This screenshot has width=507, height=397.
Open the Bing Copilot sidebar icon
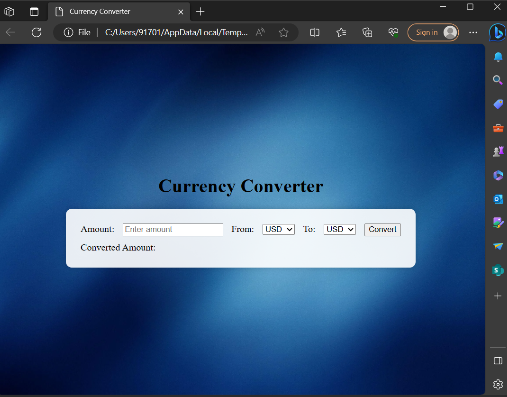point(497,33)
